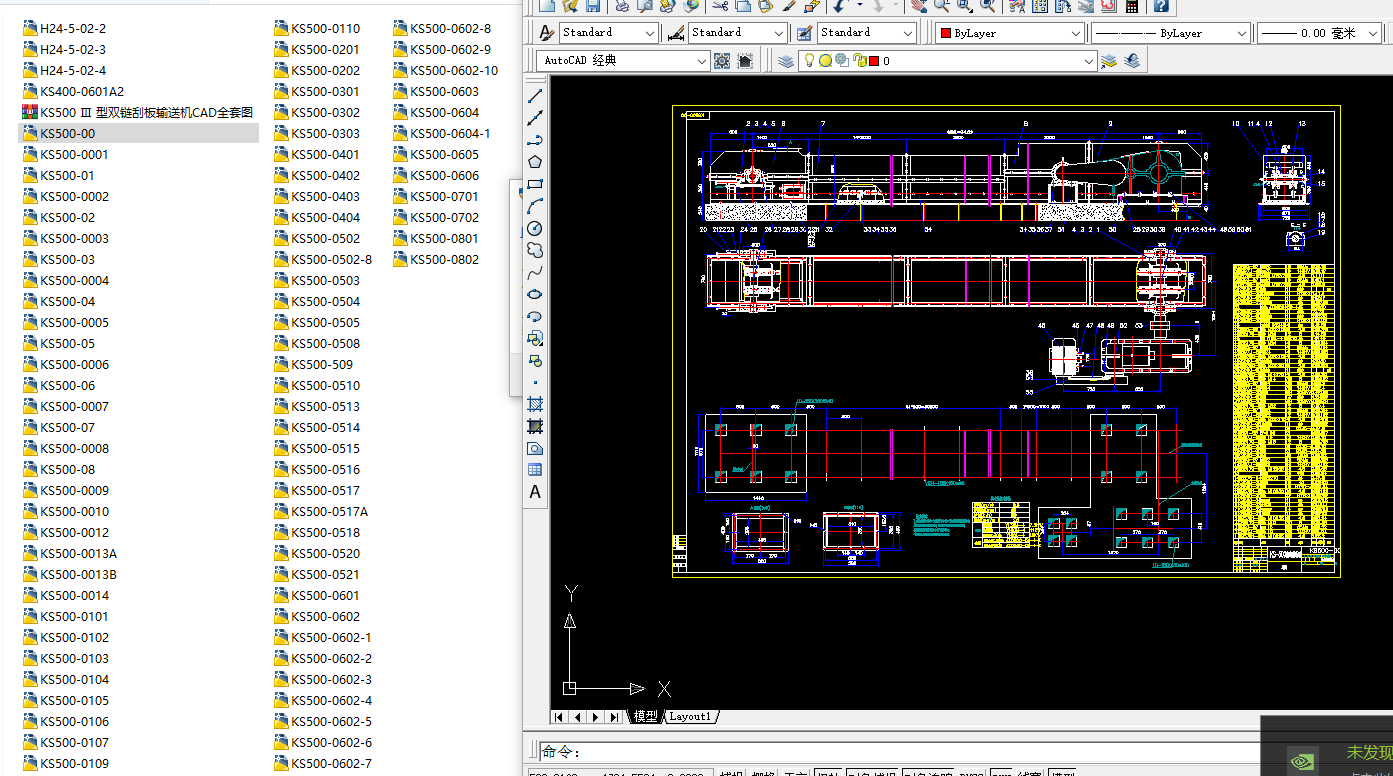
Task: Select the Multiline Text tool
Action: tap(535, 492)
